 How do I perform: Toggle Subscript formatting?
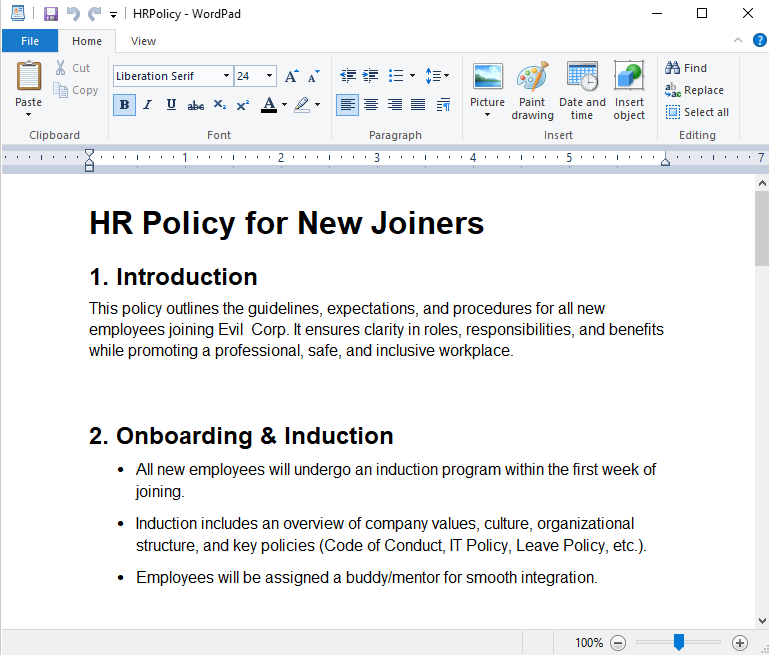click(x=220, y=104)
